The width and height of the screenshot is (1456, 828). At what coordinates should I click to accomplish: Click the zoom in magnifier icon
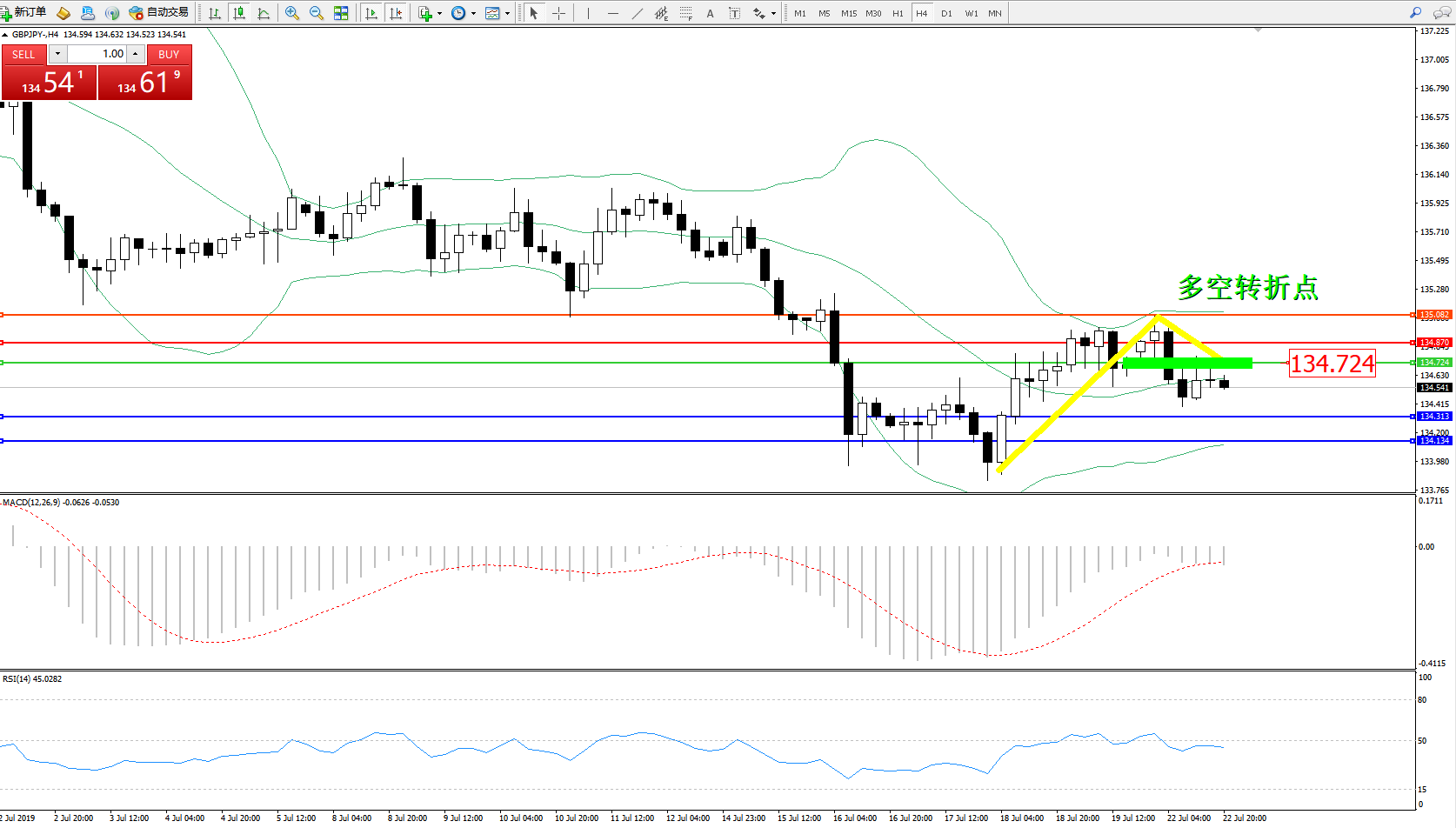coord(292,13)
